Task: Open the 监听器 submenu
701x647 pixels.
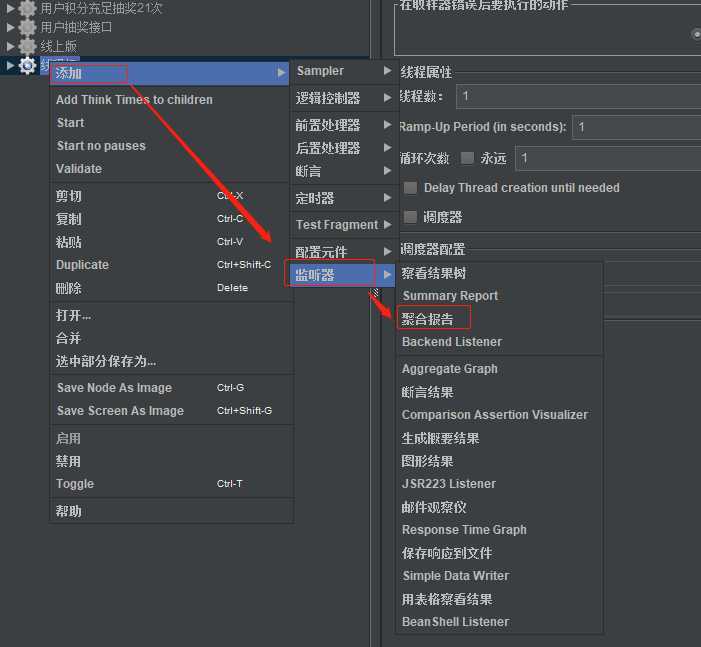Action: pyautogui.click(x=343, y=275)
